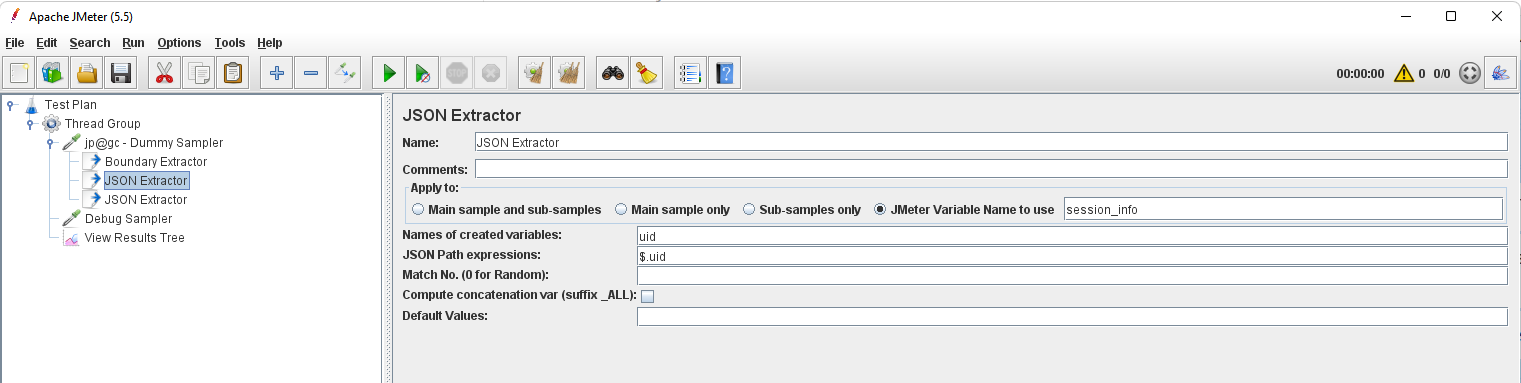
Task: Click the yellow warning log indicator
Action: [x=1404, y=73]
